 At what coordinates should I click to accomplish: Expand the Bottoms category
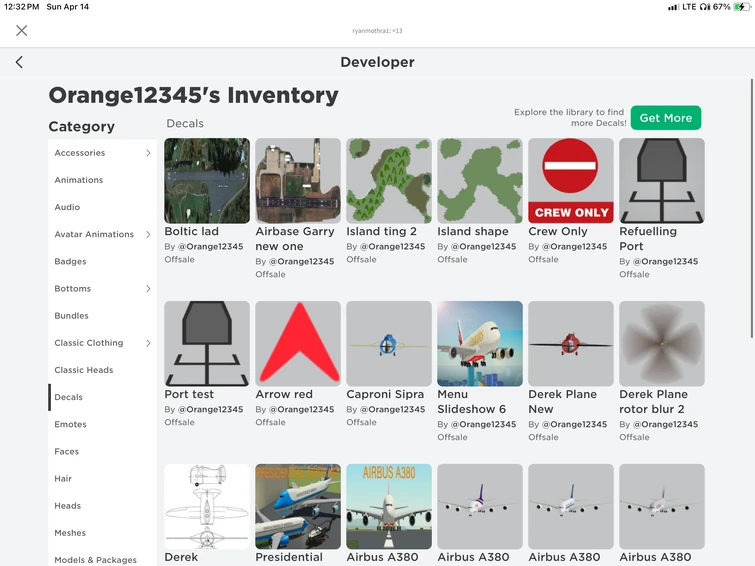coord(148,289)
